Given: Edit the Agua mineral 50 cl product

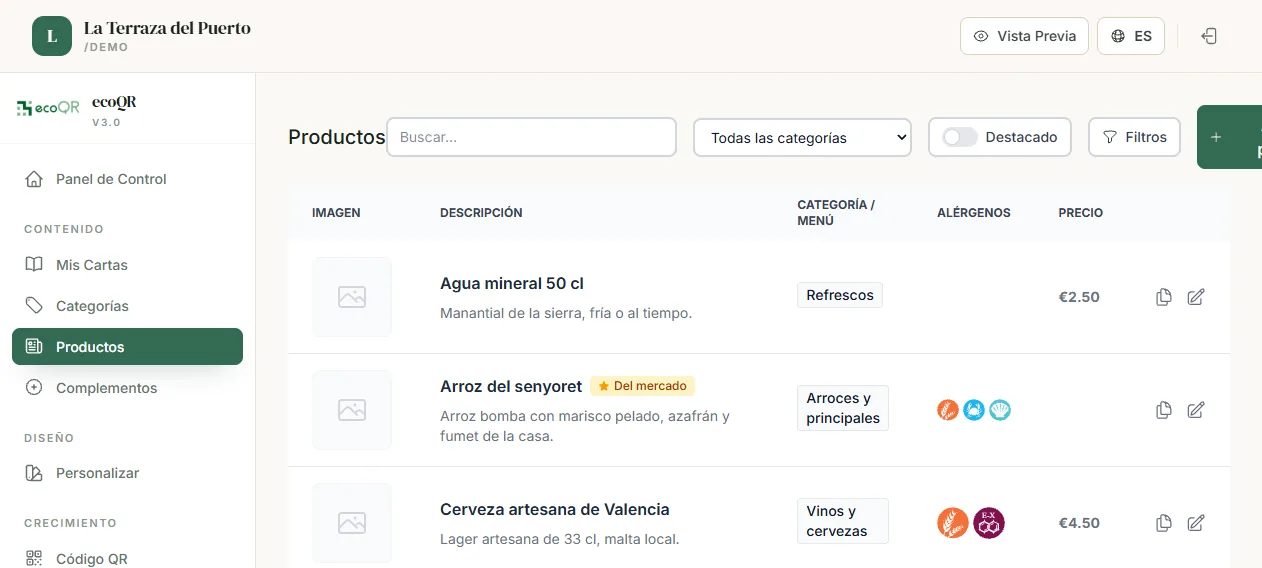Looking at the screenshot, I should [1196, 297].
